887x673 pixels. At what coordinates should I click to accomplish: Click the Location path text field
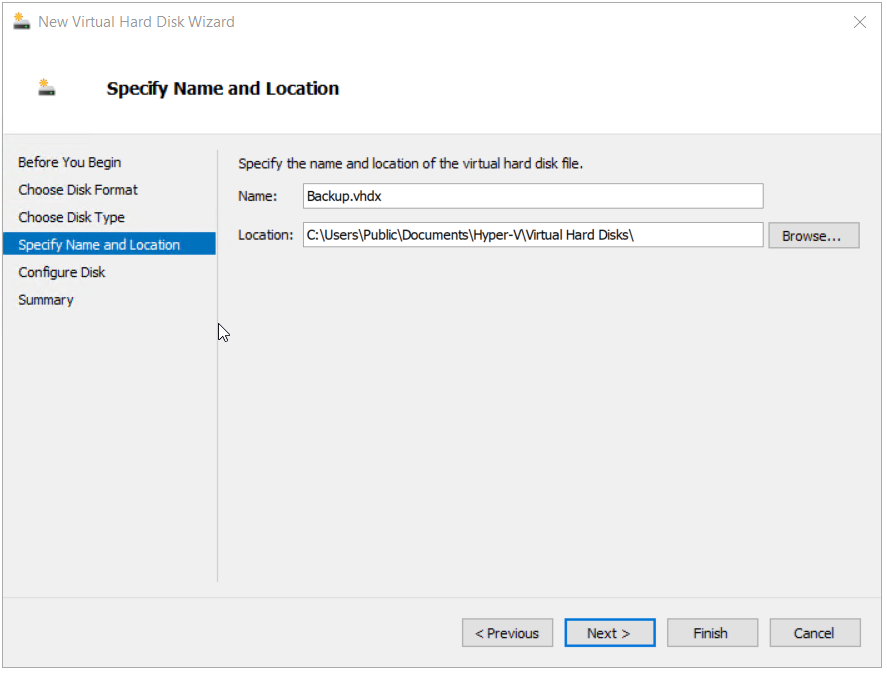click(x=532, y=235)
